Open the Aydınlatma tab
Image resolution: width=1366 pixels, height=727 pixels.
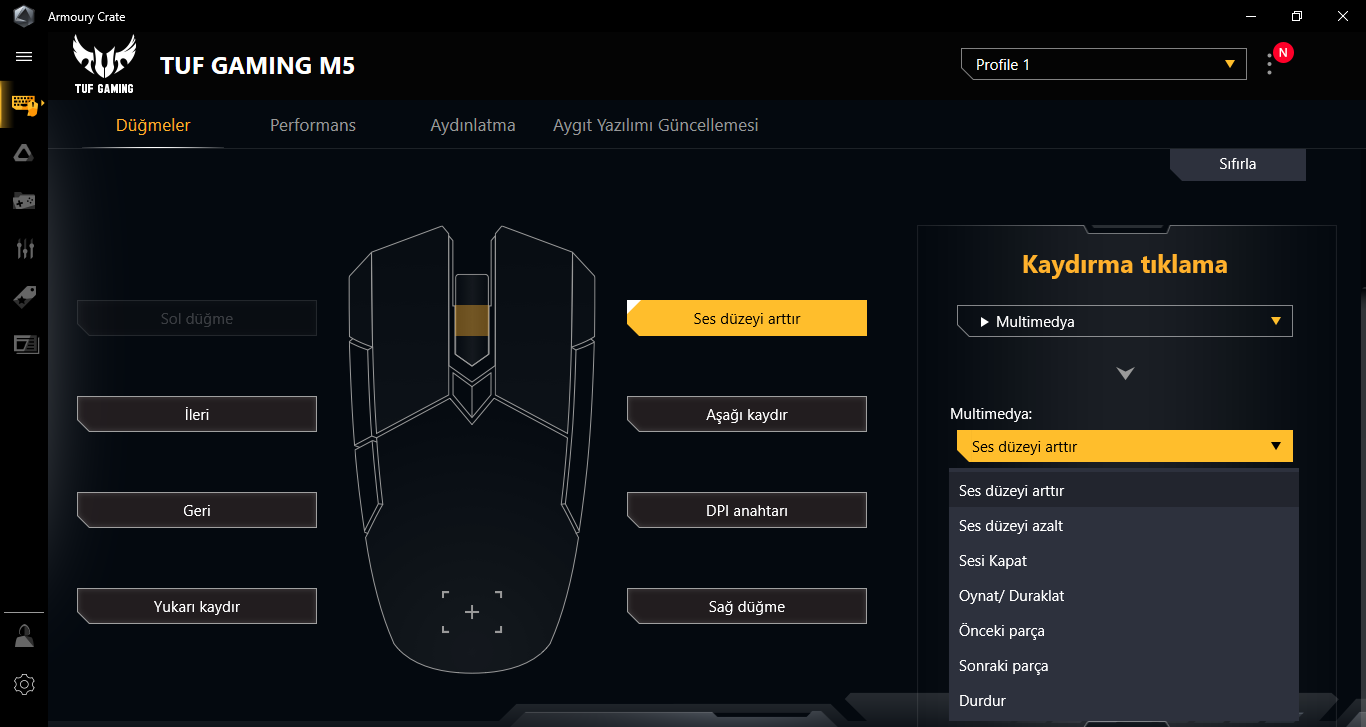pyautogui.click(x=473, y=125)
